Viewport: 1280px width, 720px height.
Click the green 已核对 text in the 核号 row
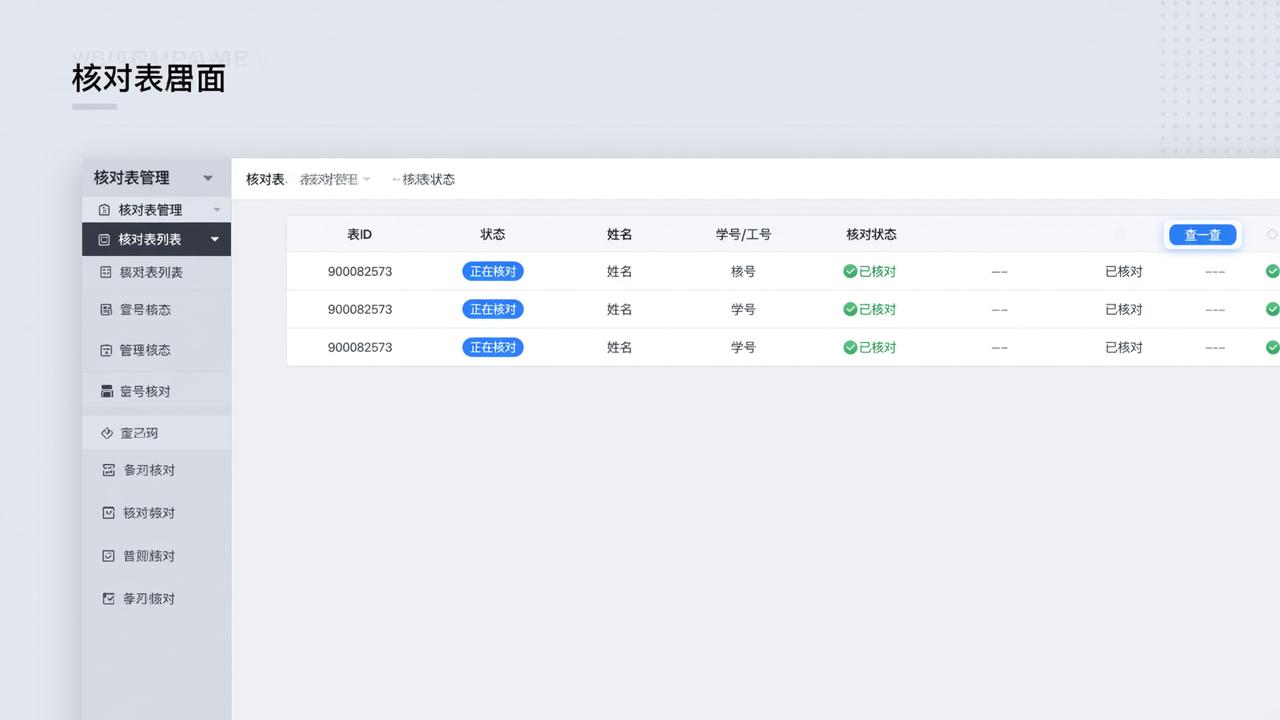tap(878, 271)
